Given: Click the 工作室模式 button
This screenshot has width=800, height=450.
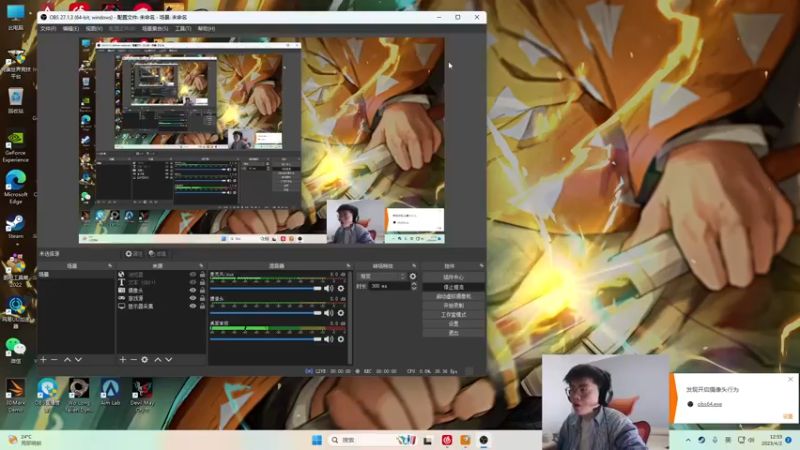Looking at the screenshot, I should [454, 315].
